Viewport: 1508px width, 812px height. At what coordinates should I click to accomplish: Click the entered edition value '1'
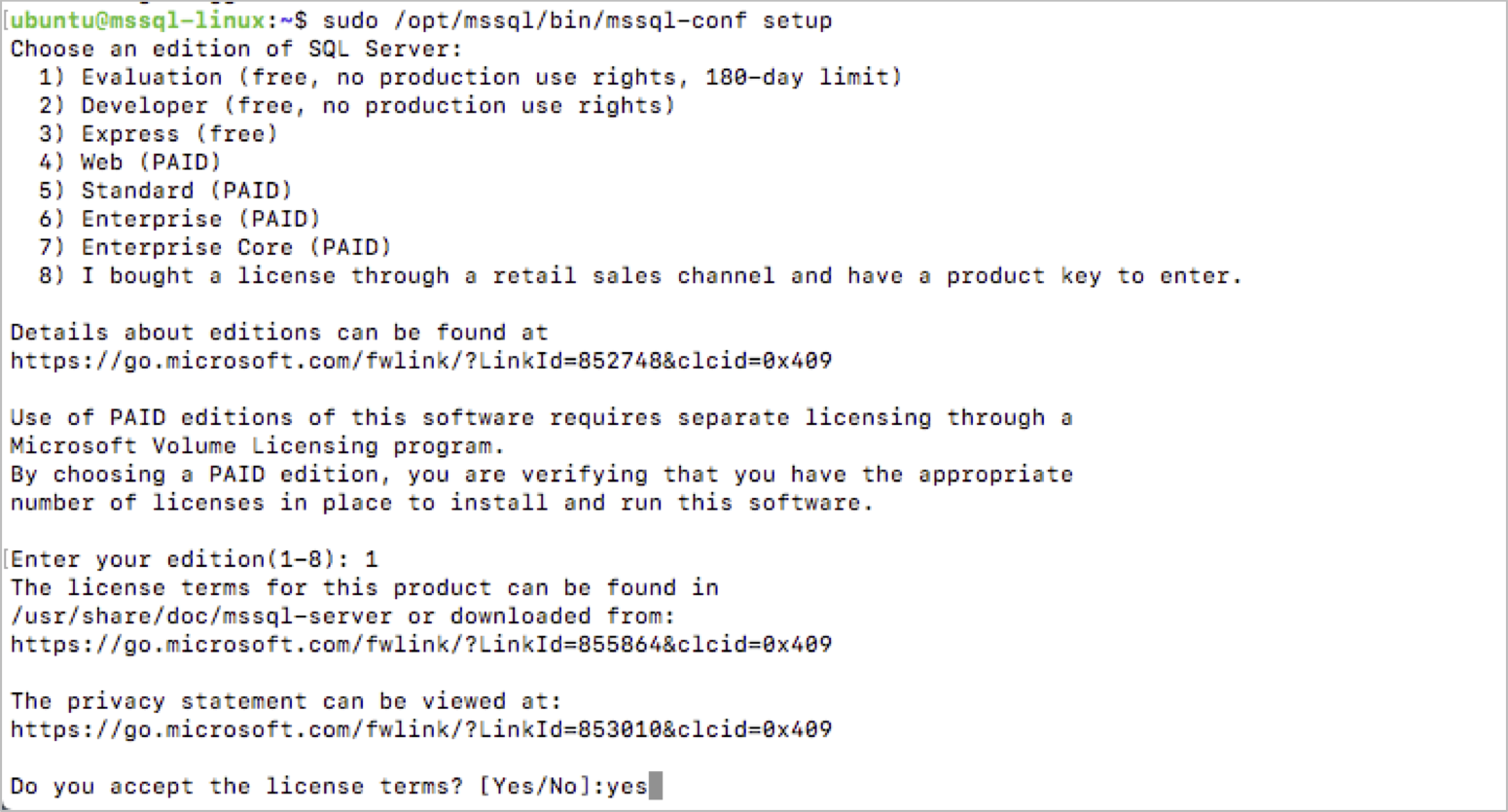(371, 559)
